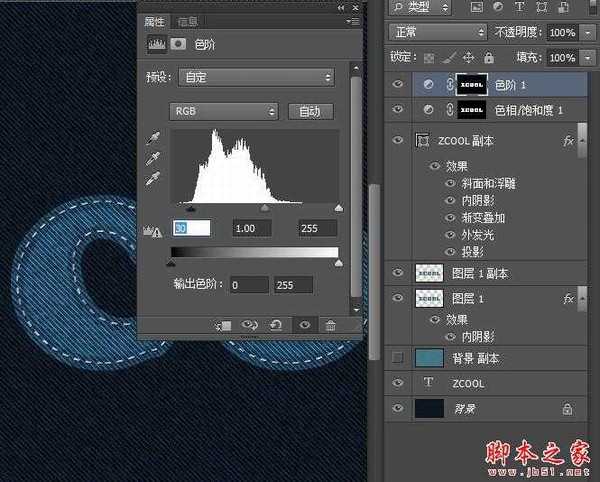Select the 投影 effect
Image resolution: width=600 pixels, height=482 pixels.
coord(472,252)
